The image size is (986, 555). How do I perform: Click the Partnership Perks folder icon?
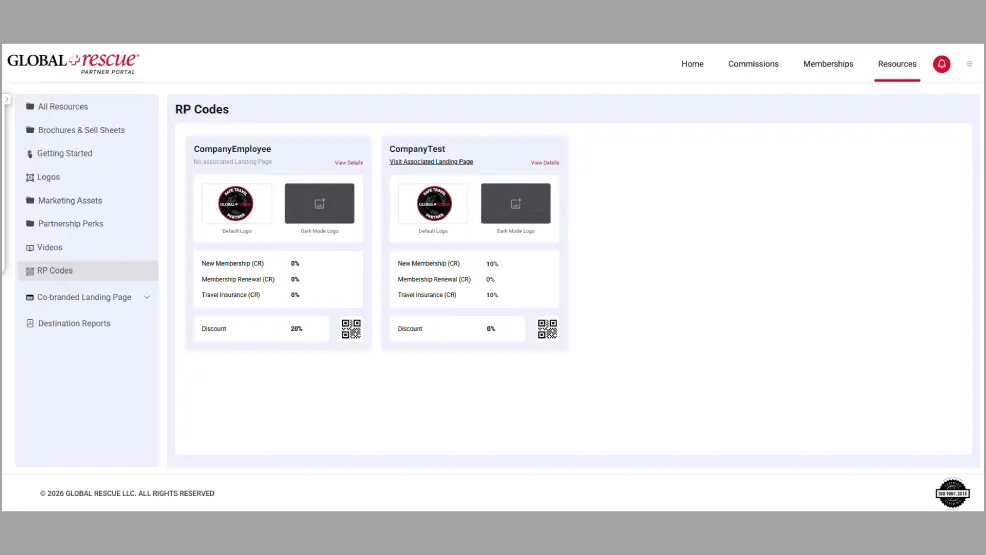[30, 223]
